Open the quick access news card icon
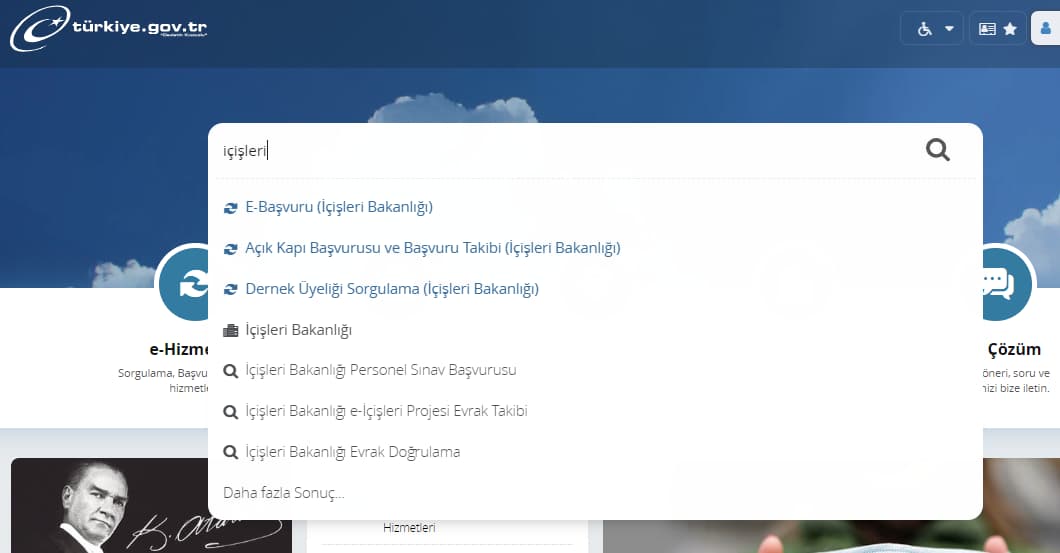Image resolution: width=1060 pixels, height=553 pixels. click(987, 29)
